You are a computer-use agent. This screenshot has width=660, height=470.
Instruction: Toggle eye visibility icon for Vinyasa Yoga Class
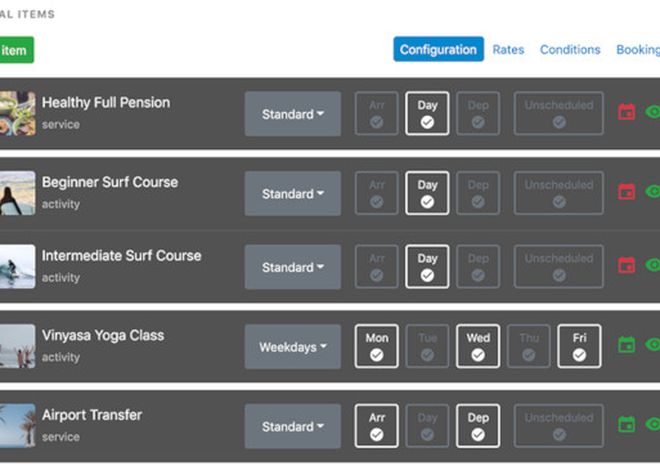653,345
